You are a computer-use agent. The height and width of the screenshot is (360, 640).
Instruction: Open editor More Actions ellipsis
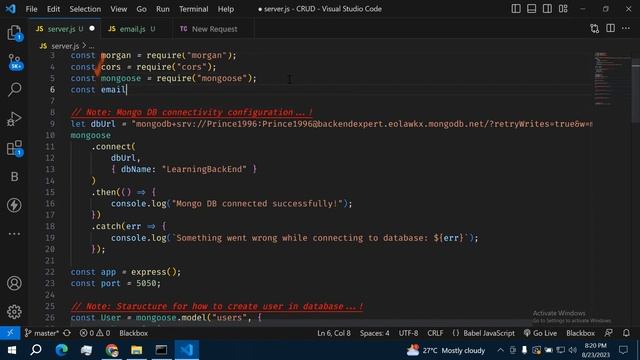626,28
